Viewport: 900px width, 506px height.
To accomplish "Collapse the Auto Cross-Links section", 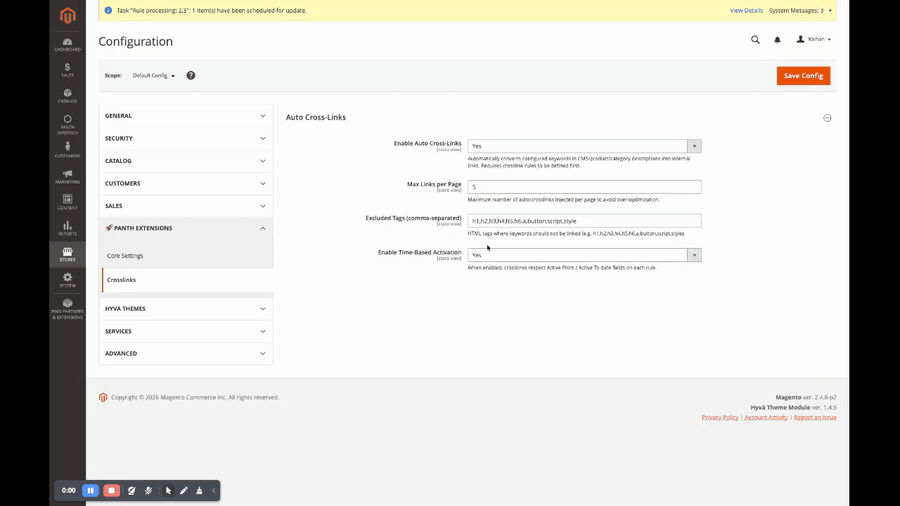I will (827, 118).
